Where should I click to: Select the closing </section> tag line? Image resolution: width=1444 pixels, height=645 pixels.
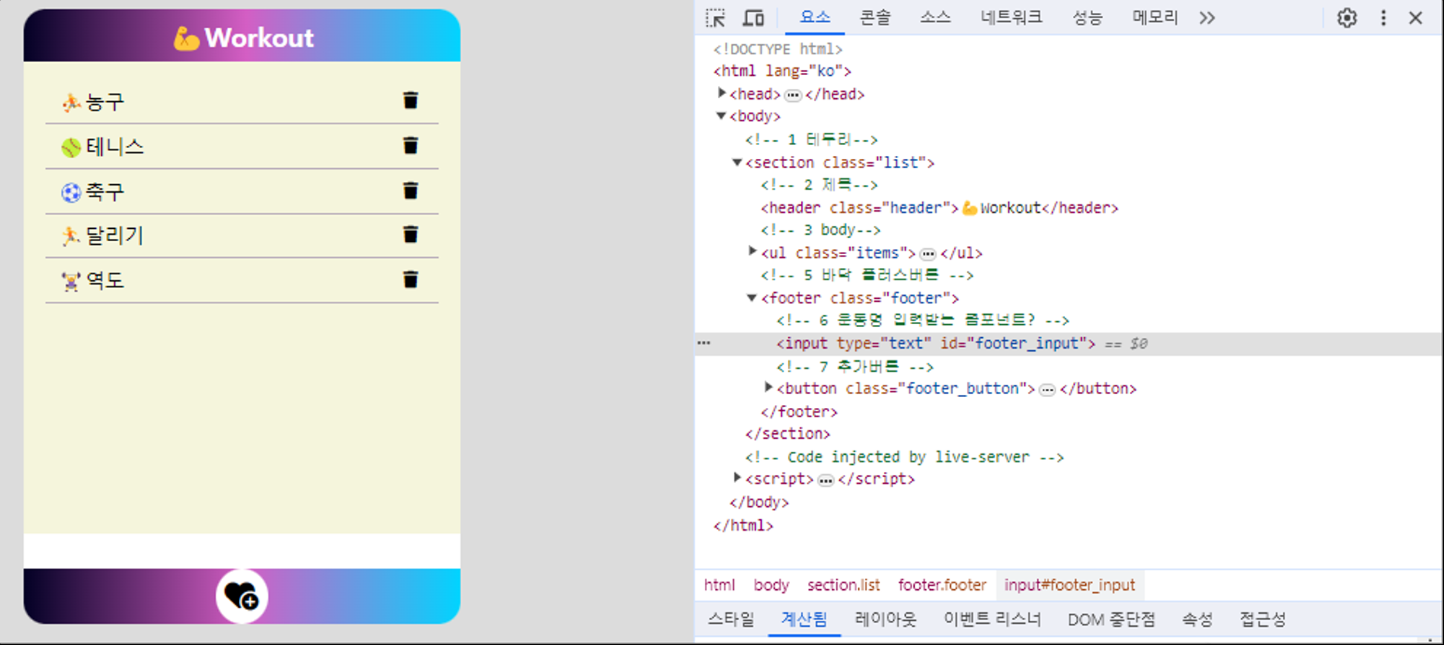pos(787,434)
